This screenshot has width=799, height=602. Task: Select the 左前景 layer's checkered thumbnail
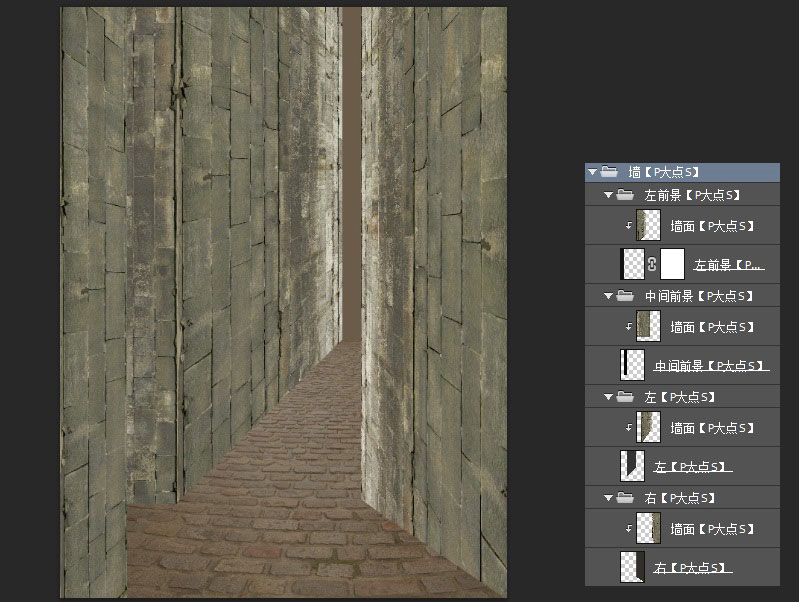point(632,264)
